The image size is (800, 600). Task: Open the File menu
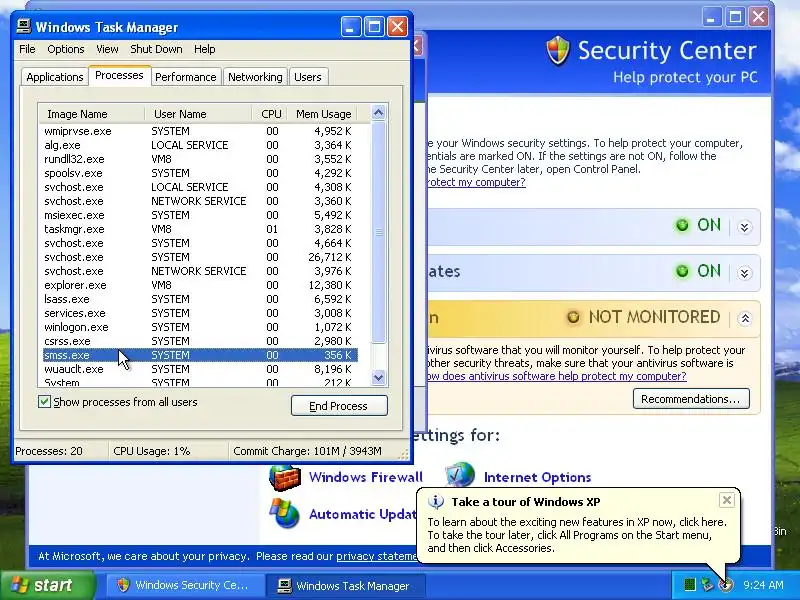(x=27, y=49)
